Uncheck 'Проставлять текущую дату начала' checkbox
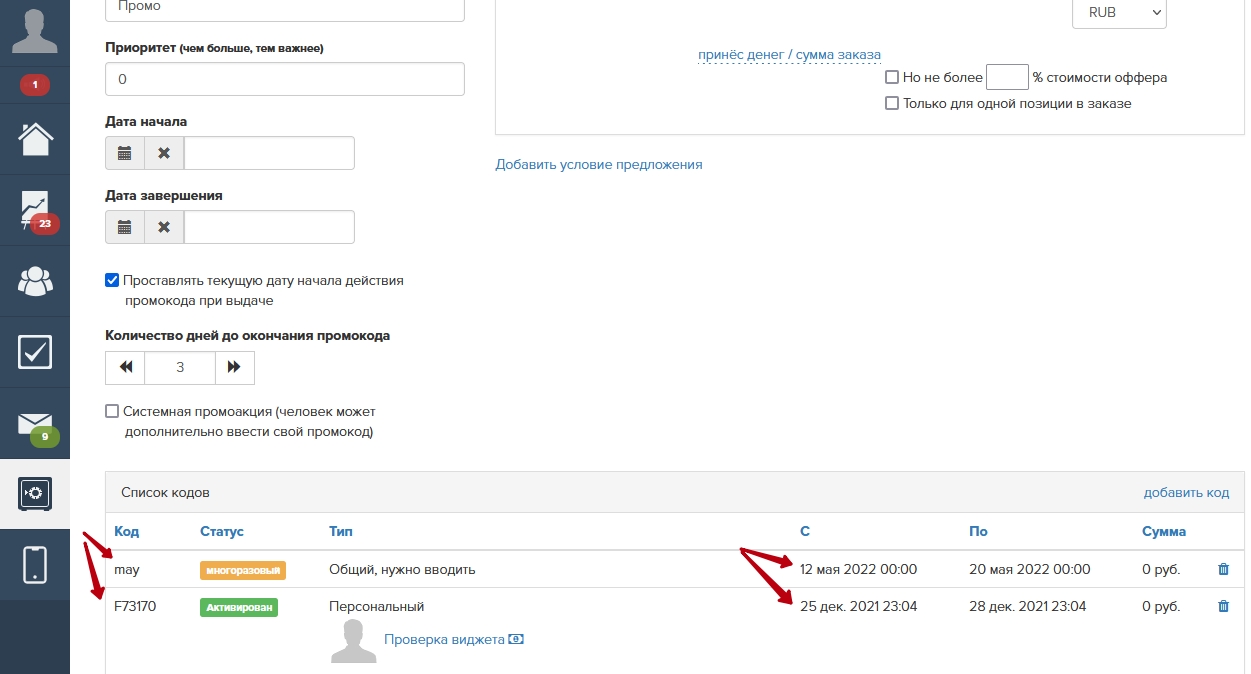This screenshot has width=1251, height=674. point(112,281)
